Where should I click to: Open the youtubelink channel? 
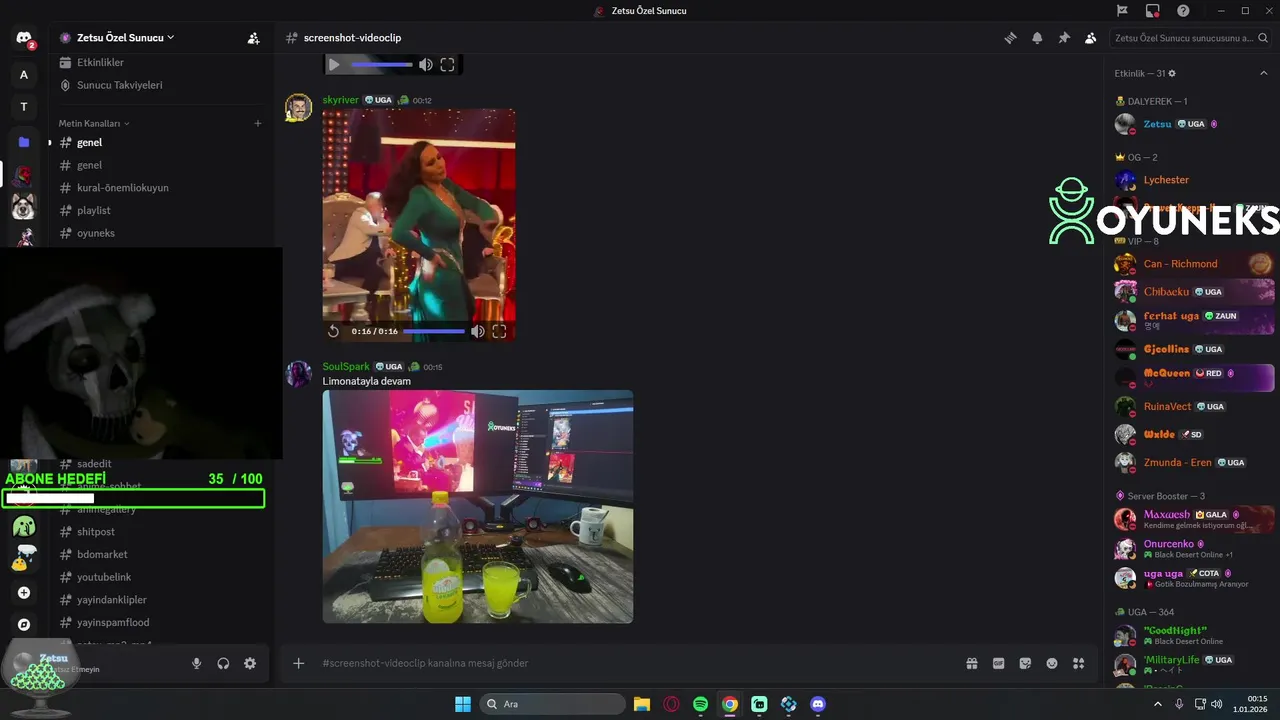104,577
